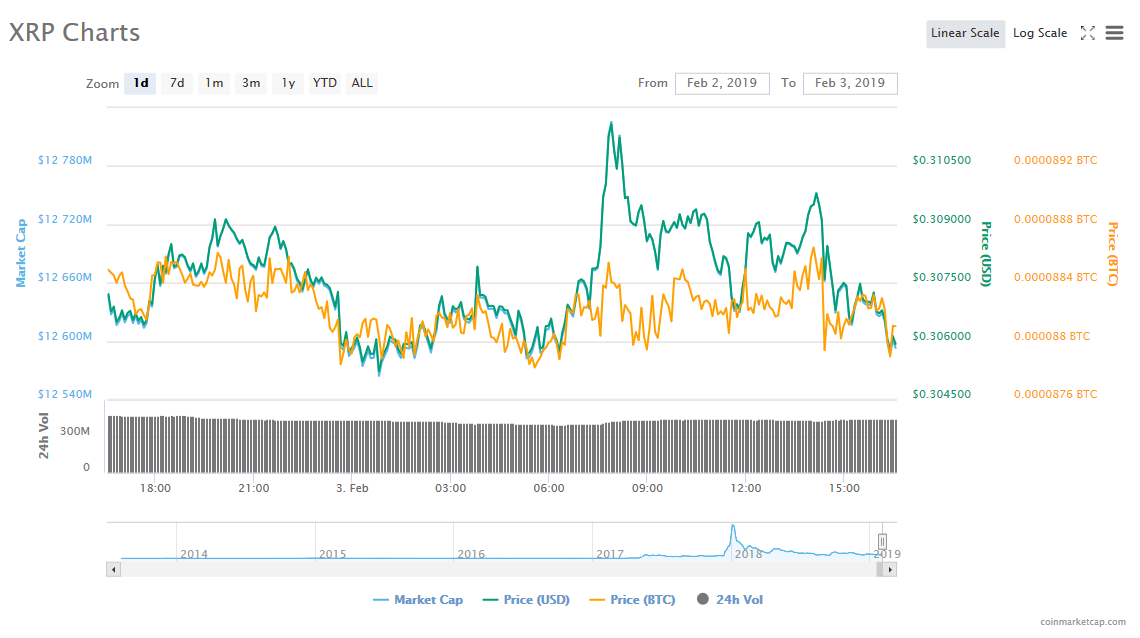
Task: Click the navigator range handle near 2019
Action: (x=882, y=541)
